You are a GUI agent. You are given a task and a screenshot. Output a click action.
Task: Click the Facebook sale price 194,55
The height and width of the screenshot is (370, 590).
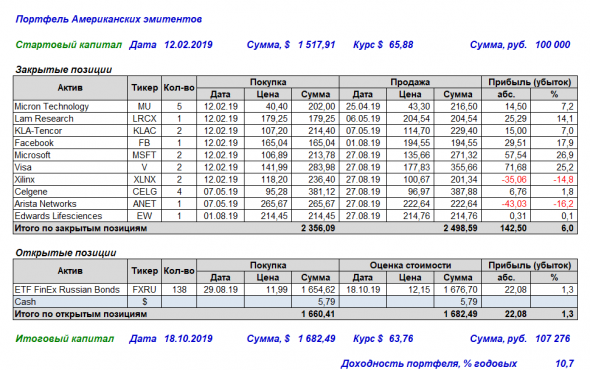tap(417, 143)
